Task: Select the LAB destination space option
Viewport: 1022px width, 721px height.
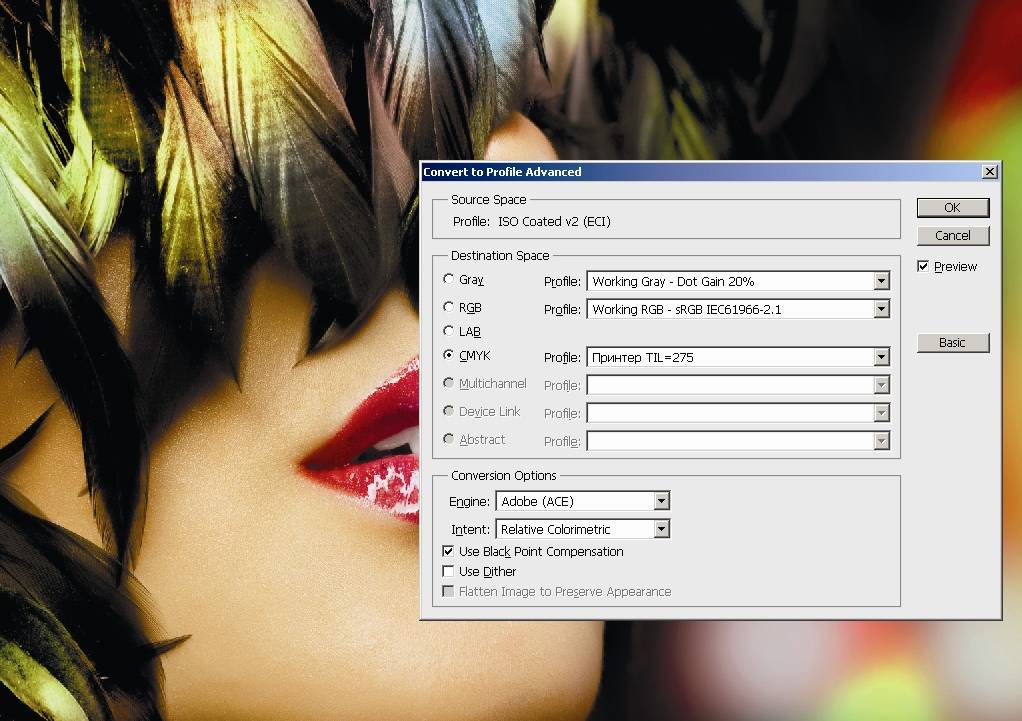Action: click(x=449, y=331)
